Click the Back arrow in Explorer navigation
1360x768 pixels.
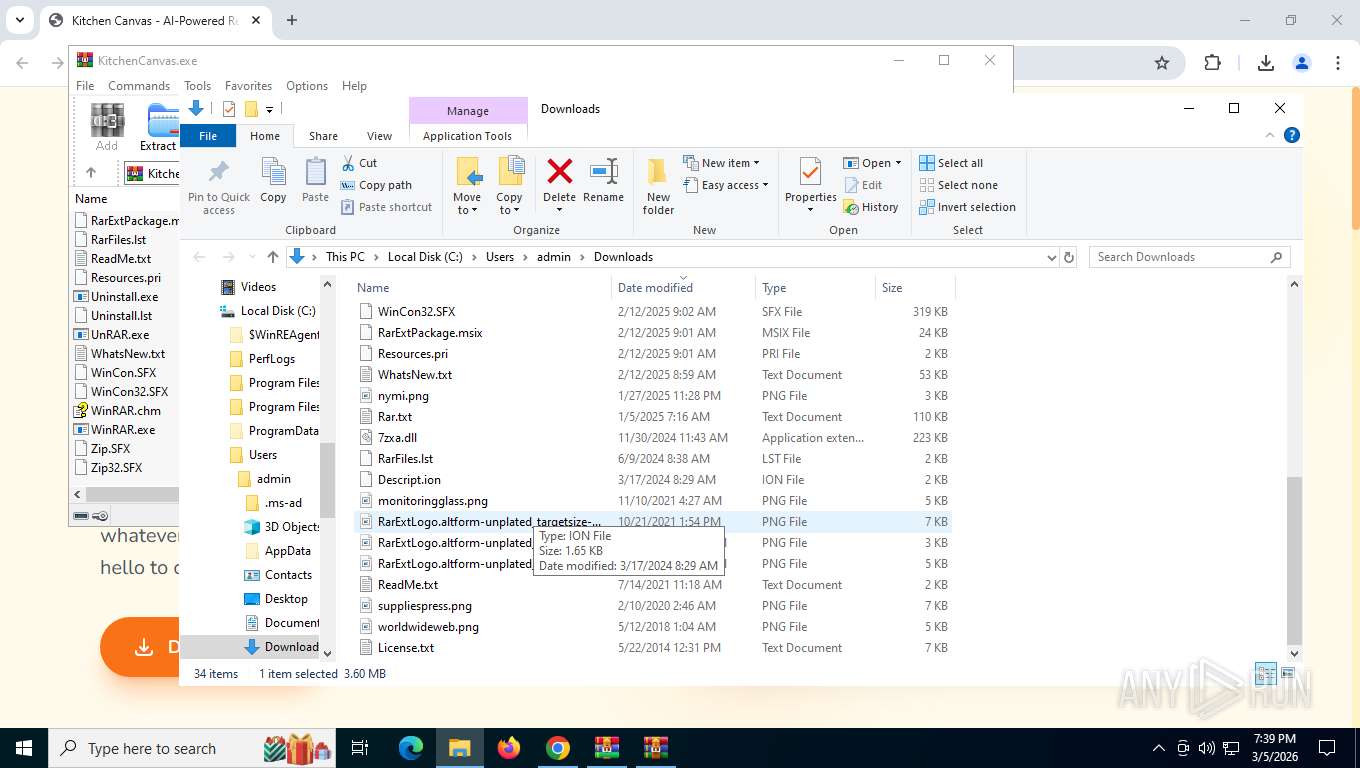pyautogui.click(x=199, y=257)
